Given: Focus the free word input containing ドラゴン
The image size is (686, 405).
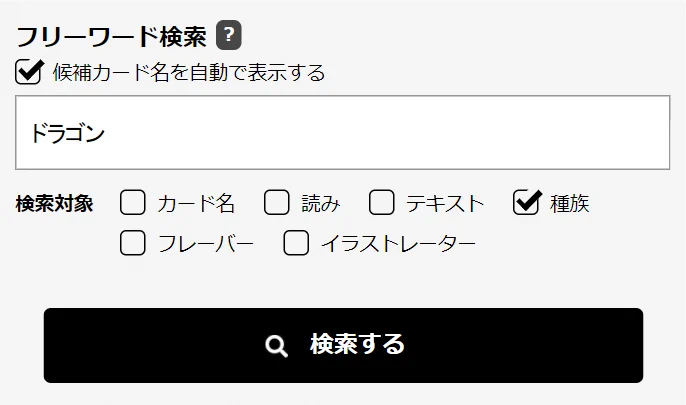Looking at the screenshot, I should [x=343, y=133].
